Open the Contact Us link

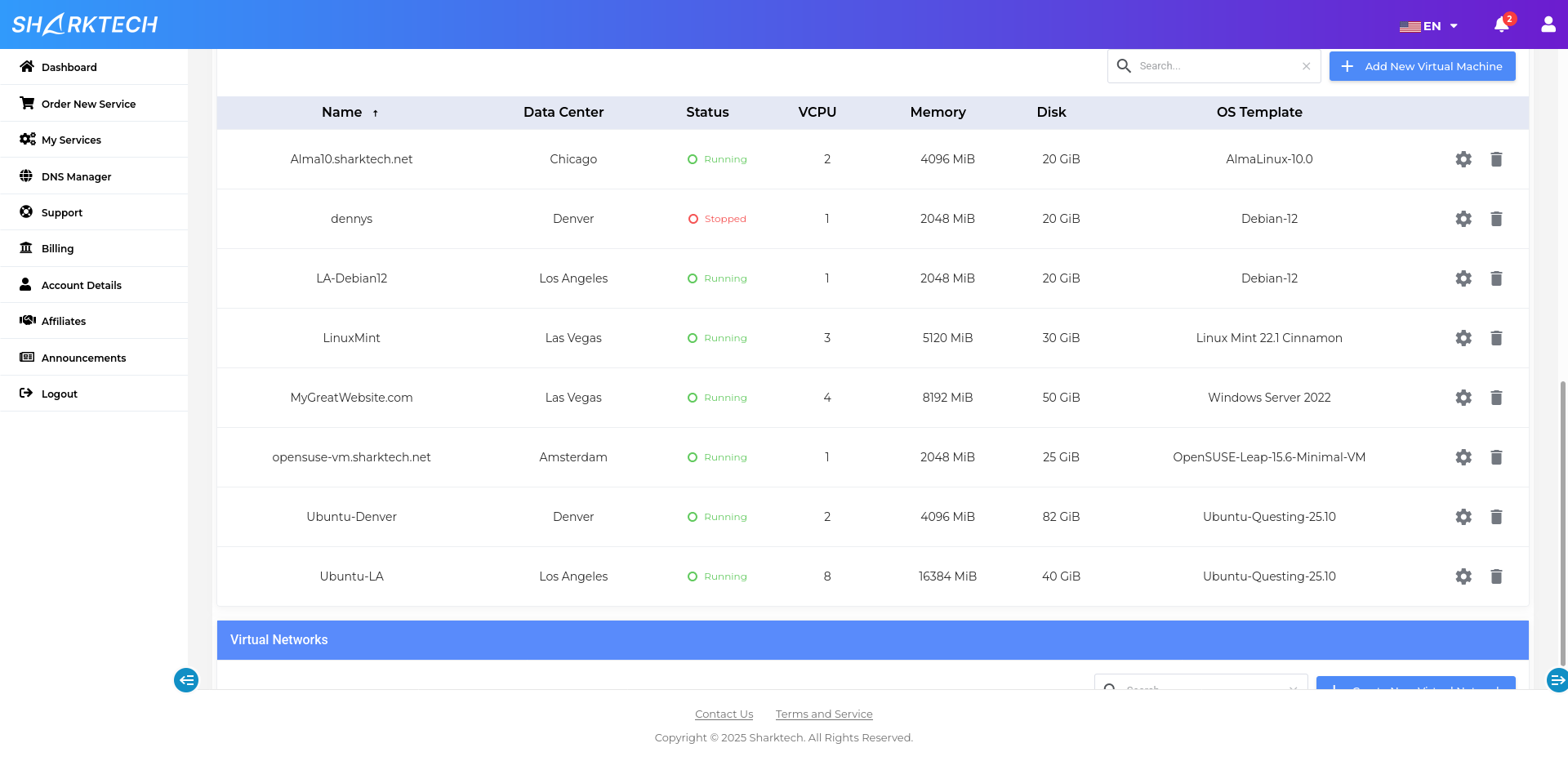[724, 714]
